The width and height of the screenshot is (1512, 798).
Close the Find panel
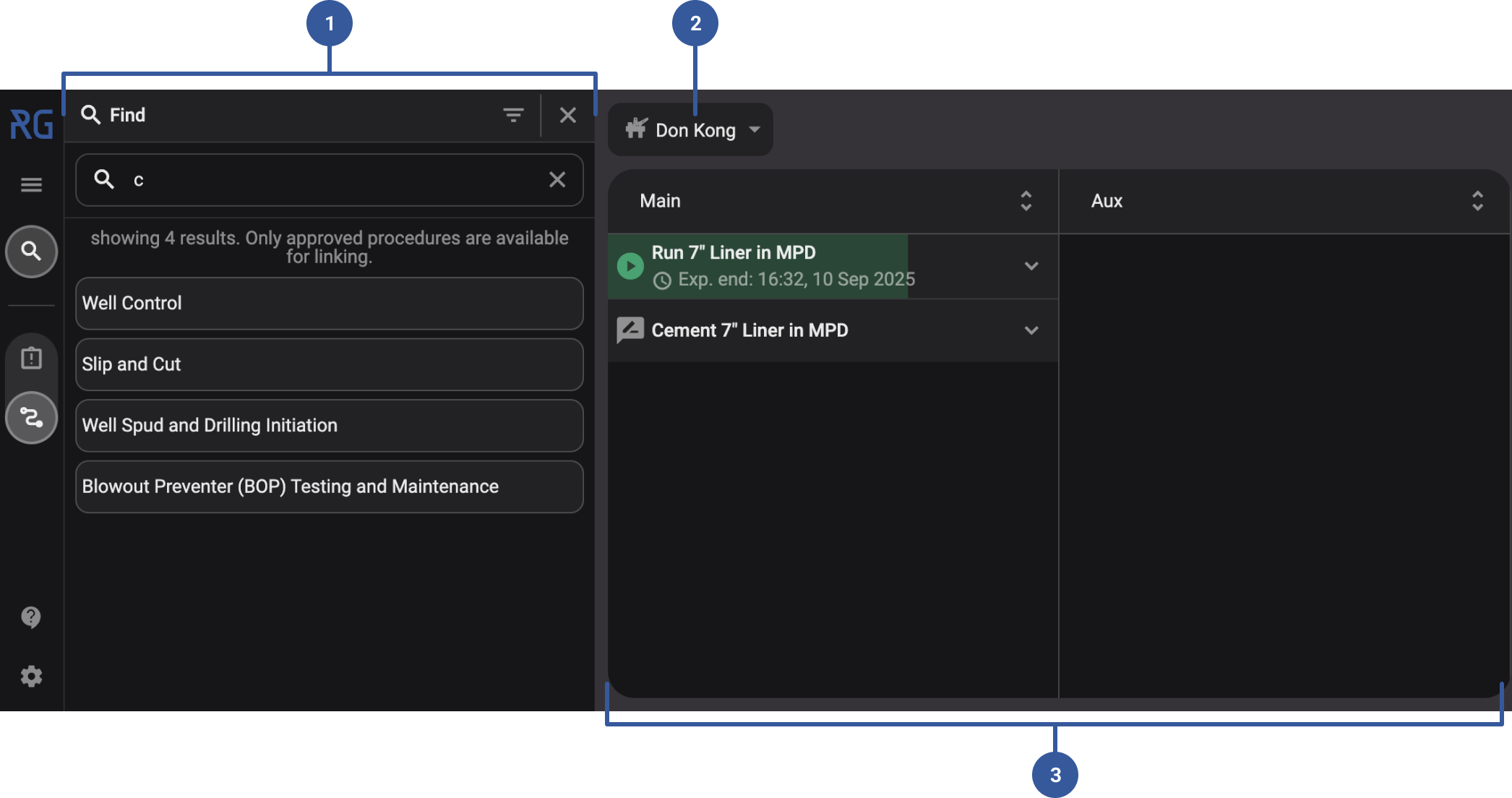tap(568, 115)
